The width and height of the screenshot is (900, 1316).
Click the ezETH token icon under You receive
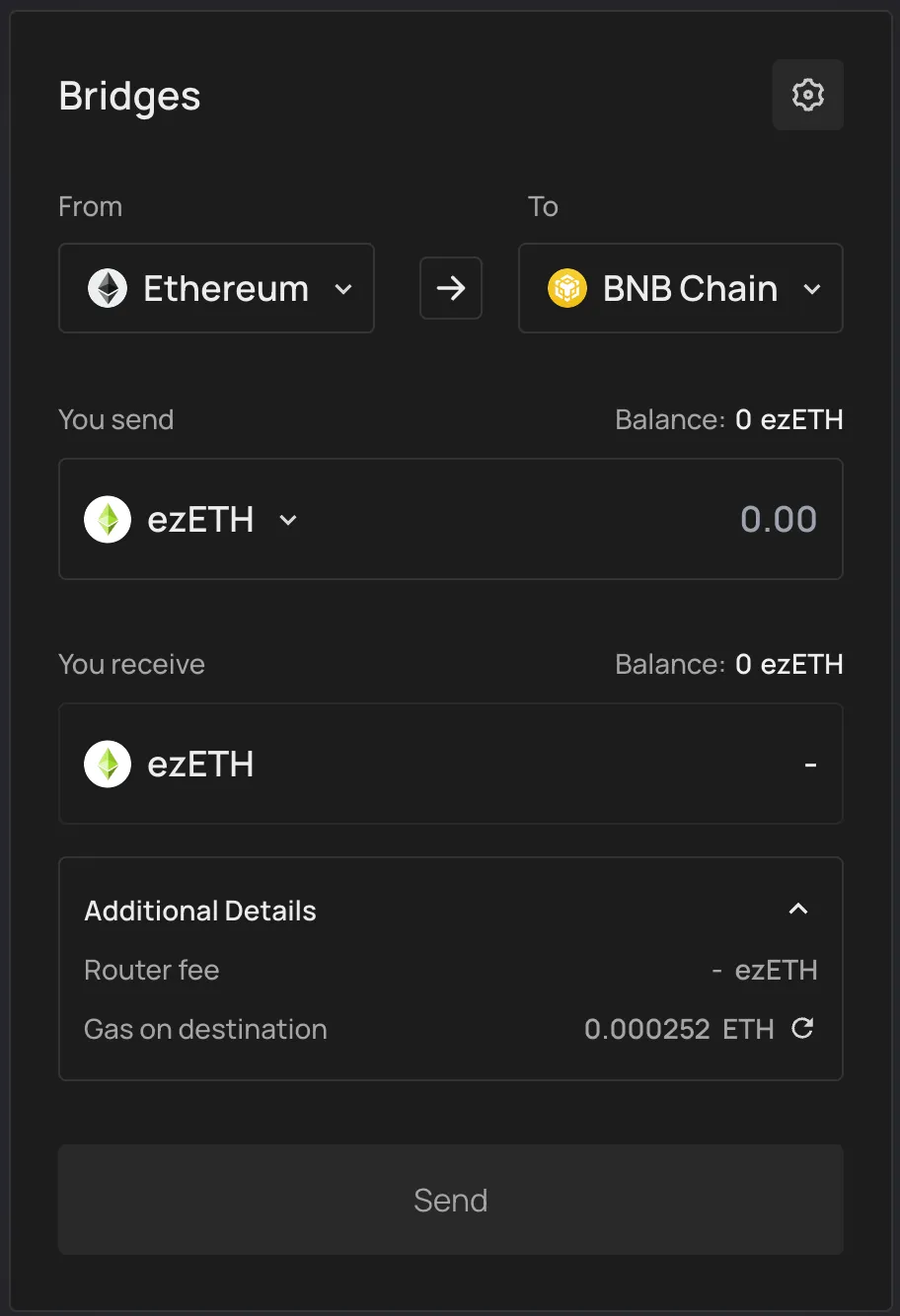click(108, 765)
